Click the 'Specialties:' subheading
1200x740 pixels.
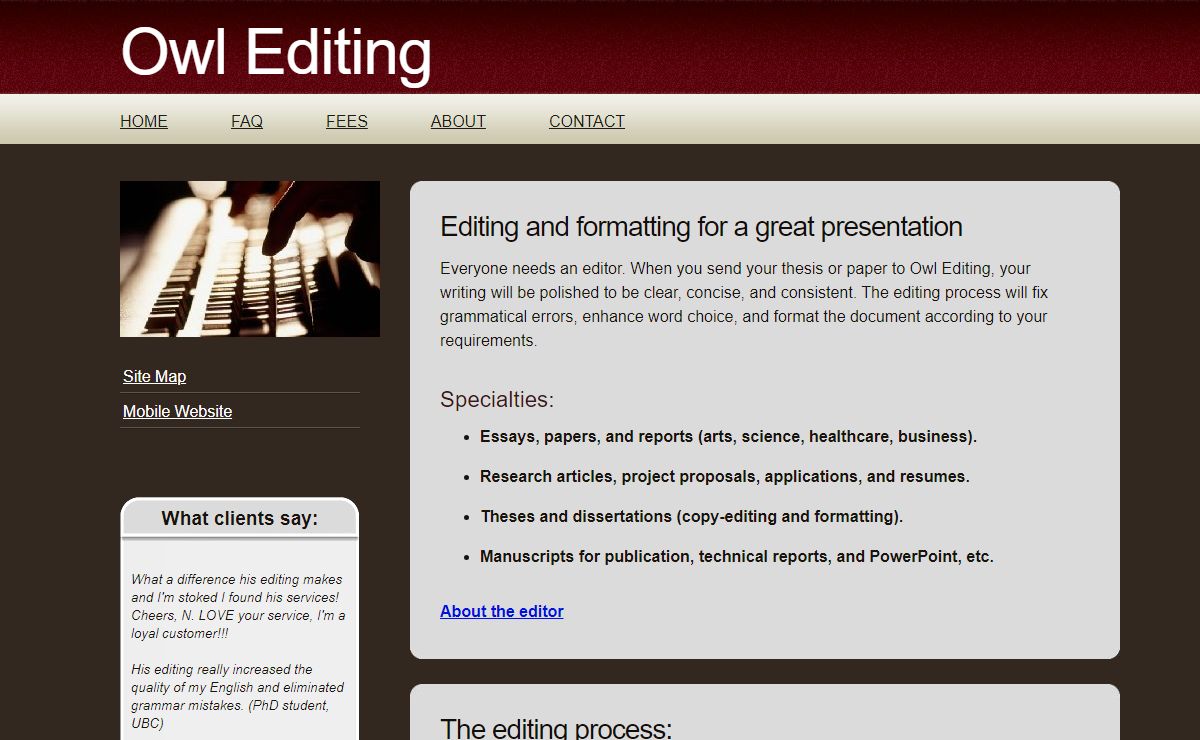click(497, 399)
